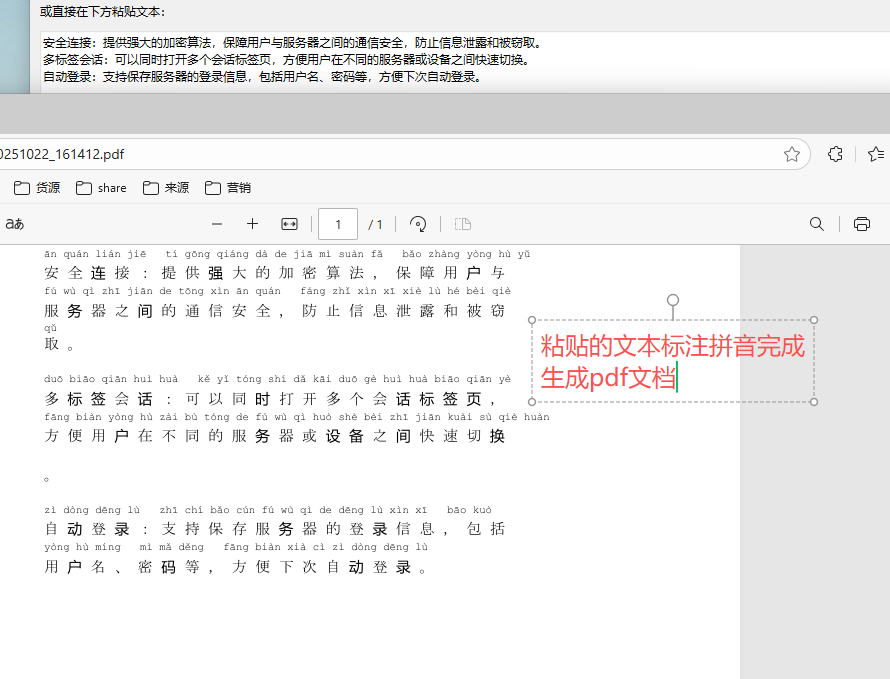Rotate the PDF page
This screenshot has height=679, width=890.
click(x=417, y=224)
